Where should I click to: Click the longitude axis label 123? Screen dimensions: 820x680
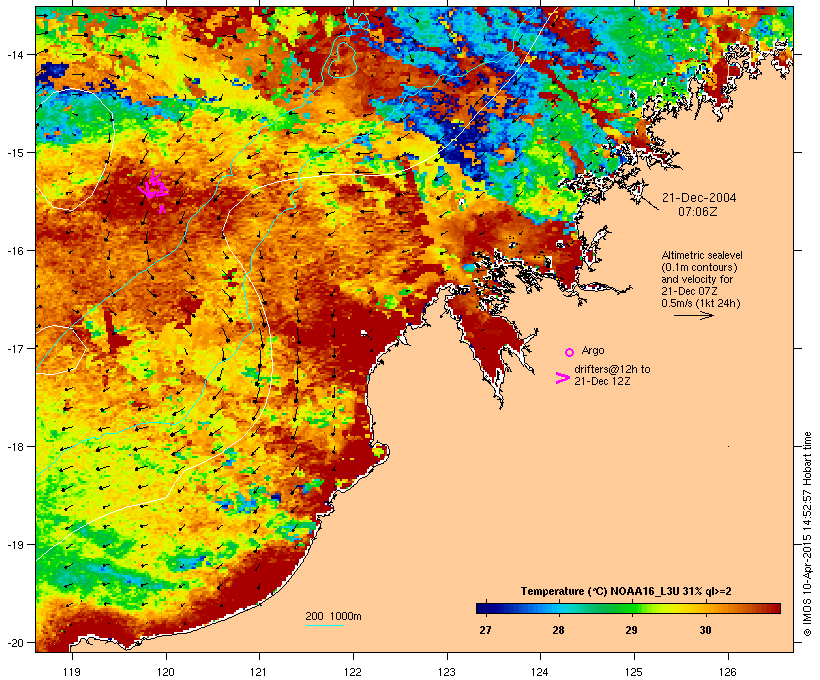[447, 672]
